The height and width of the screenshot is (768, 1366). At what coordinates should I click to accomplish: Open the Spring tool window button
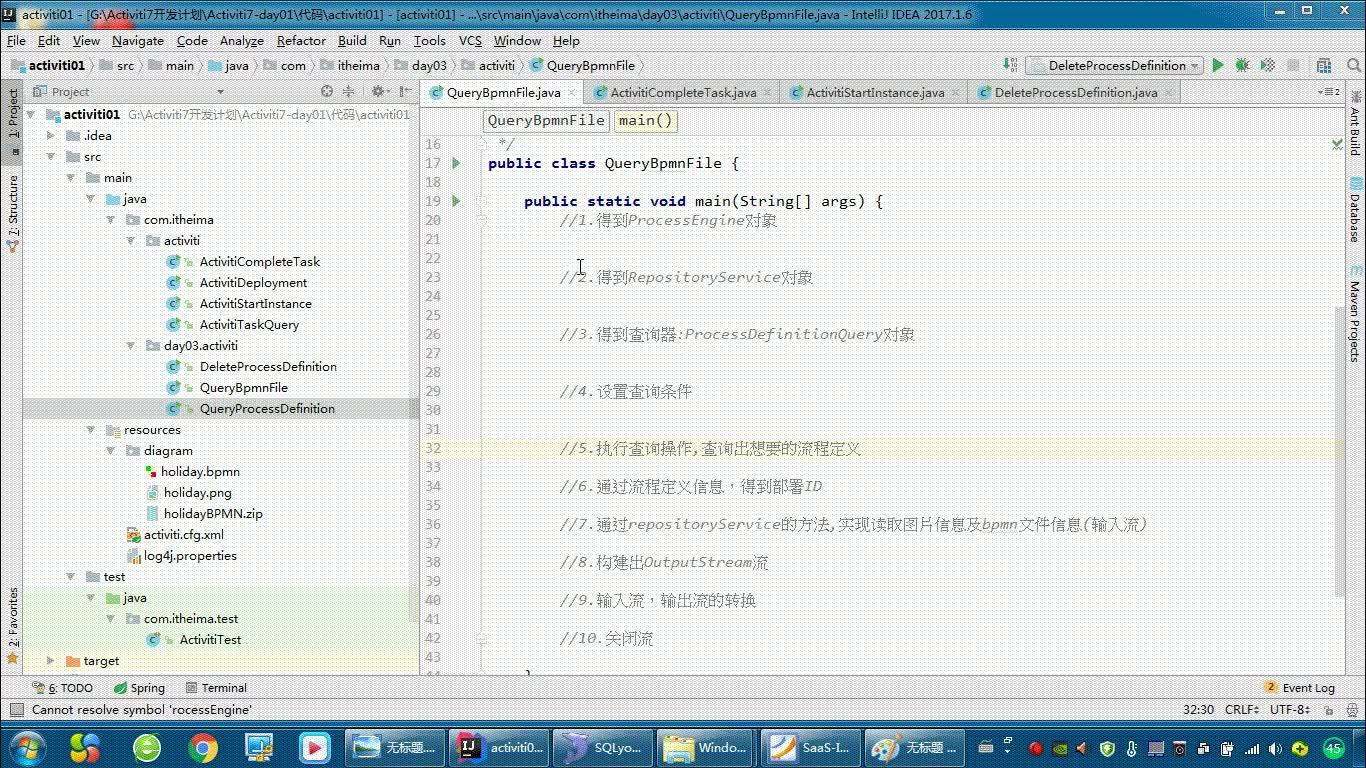[x=139, y=688]
